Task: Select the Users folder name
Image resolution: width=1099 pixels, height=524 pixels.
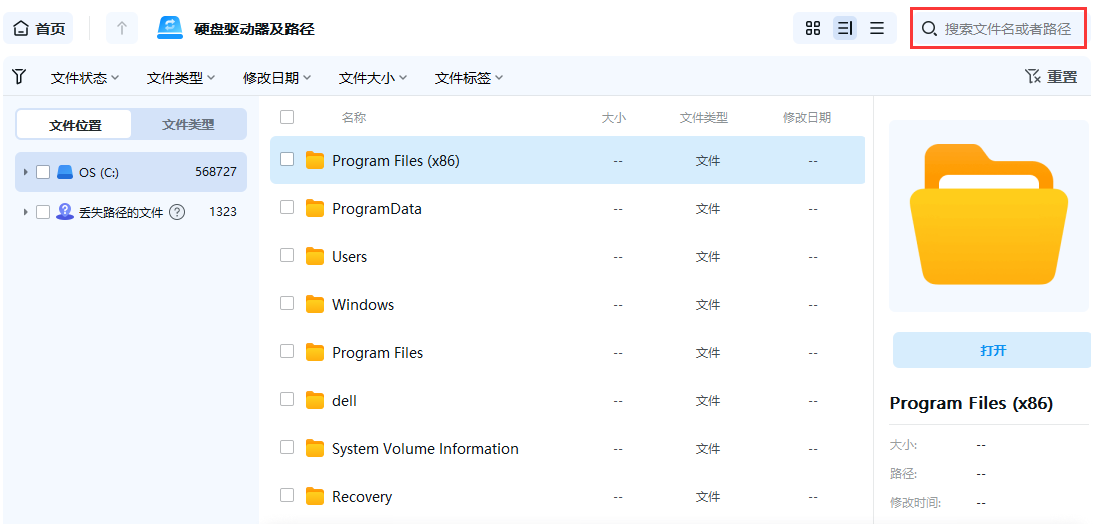Action: pos(350,256)
